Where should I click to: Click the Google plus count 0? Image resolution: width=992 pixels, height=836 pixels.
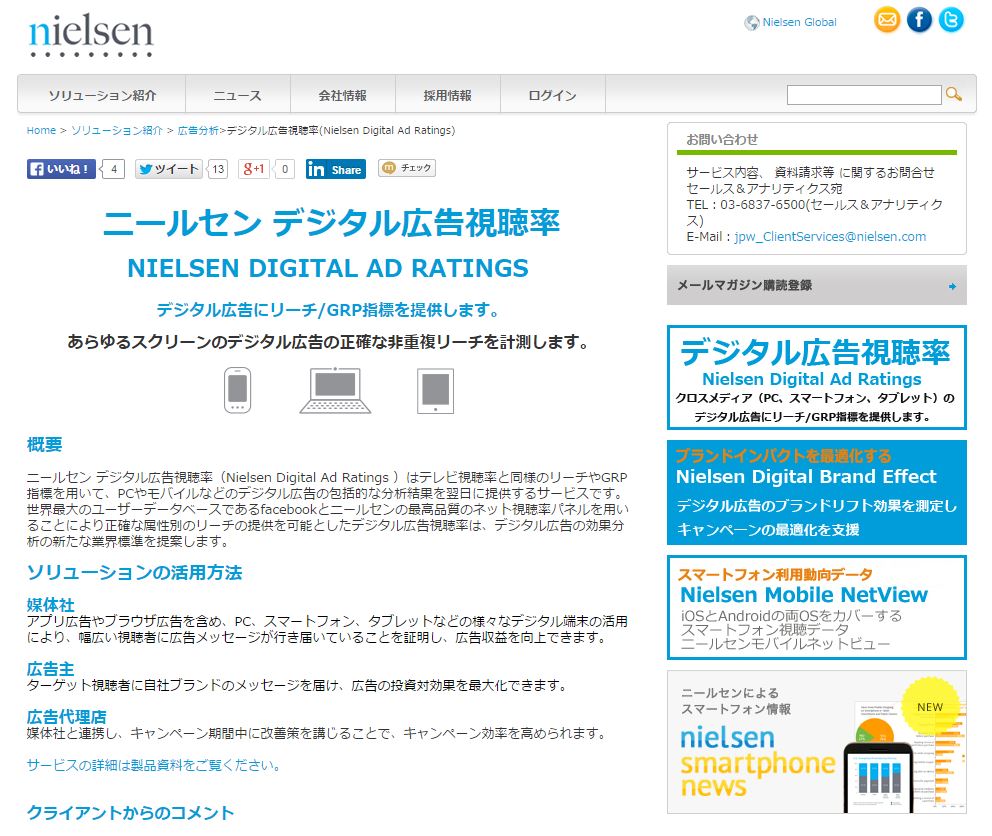285,169
